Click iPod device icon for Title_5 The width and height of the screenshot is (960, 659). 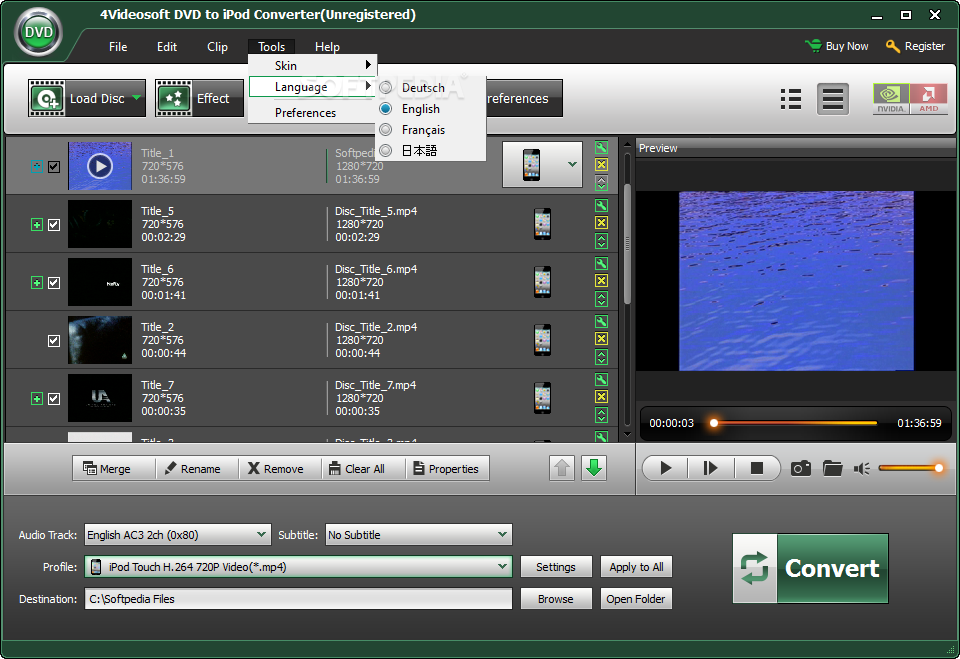(x=542, y=224)
